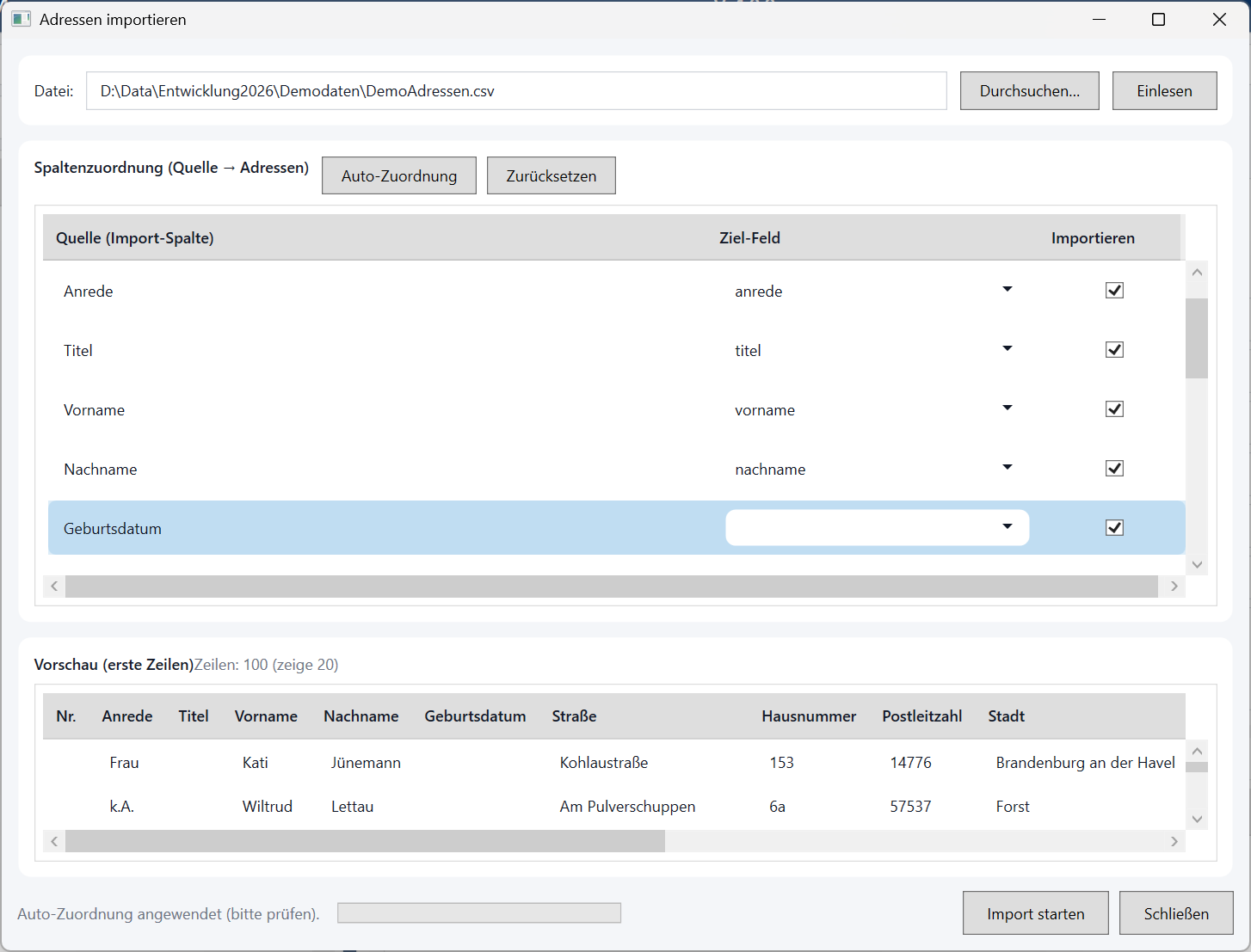Click into the Datei path field
Screen dimensions: 1251x952
pos(516,91)
